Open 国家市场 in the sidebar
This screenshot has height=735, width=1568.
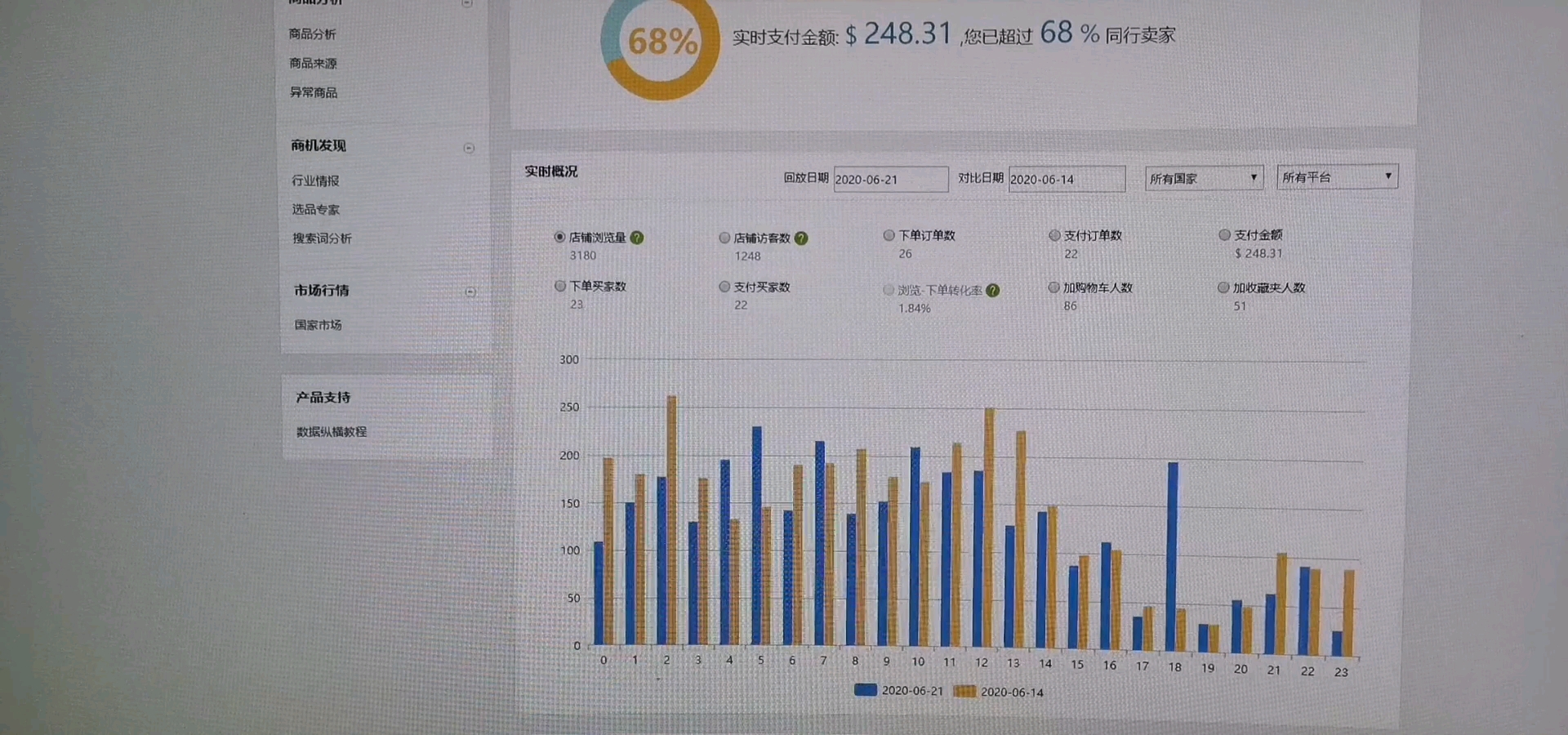[318, 325]
